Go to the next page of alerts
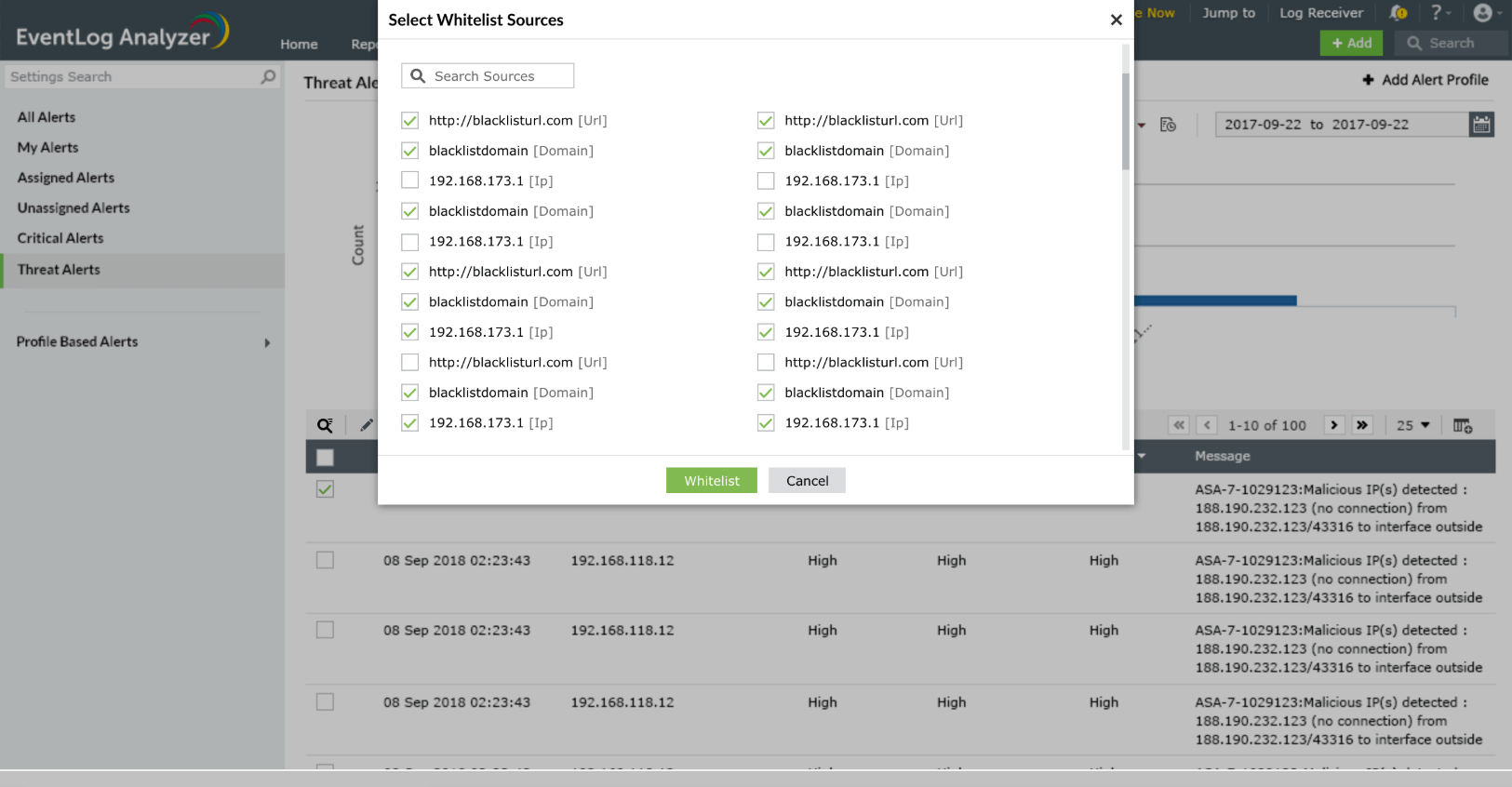This screenshot has width=1512, height=787. click(x=1334, y=425)
